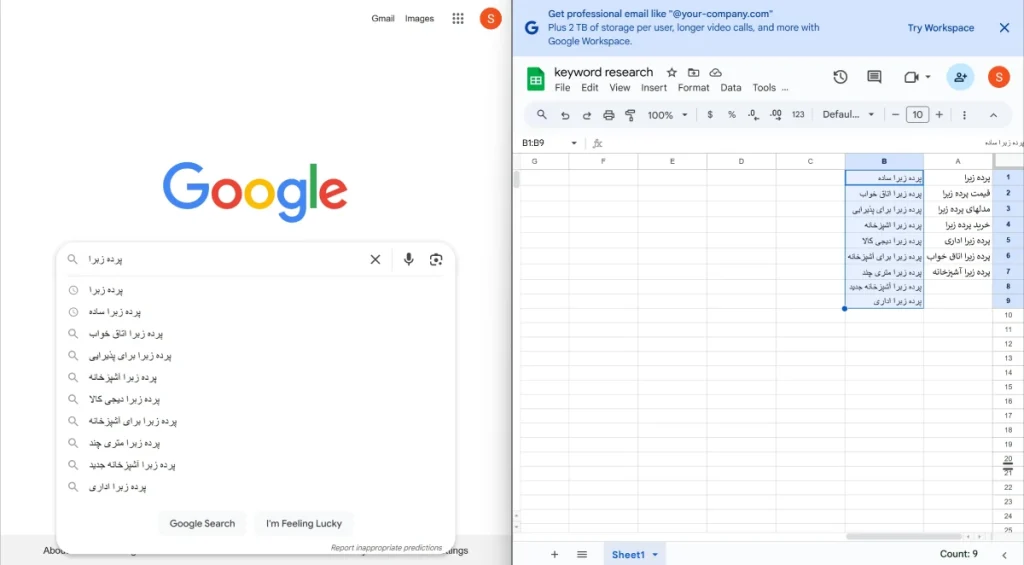Viewport: 1024px width, 565px height.
Task: Search the menus with magnifier icon
Action: (x=541, y=115)
